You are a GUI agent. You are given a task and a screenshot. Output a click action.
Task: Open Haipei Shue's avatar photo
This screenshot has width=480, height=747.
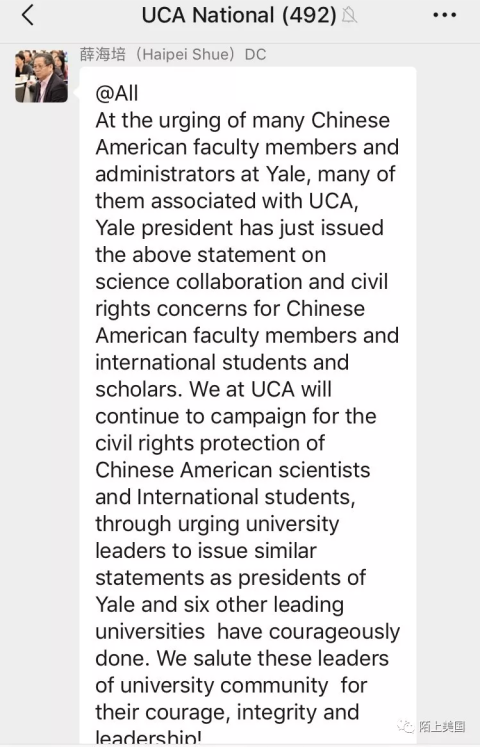pos(41,76)
